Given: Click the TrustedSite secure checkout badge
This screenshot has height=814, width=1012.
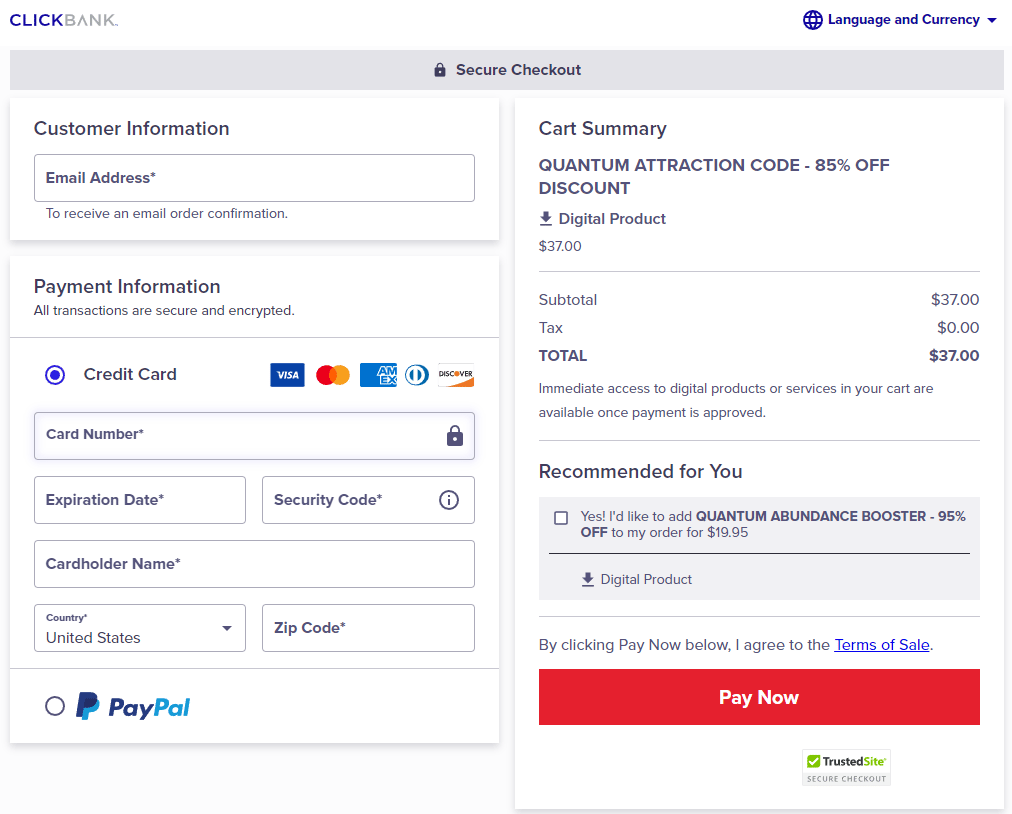Looking at the screenshot, I should tap(846, 767).
